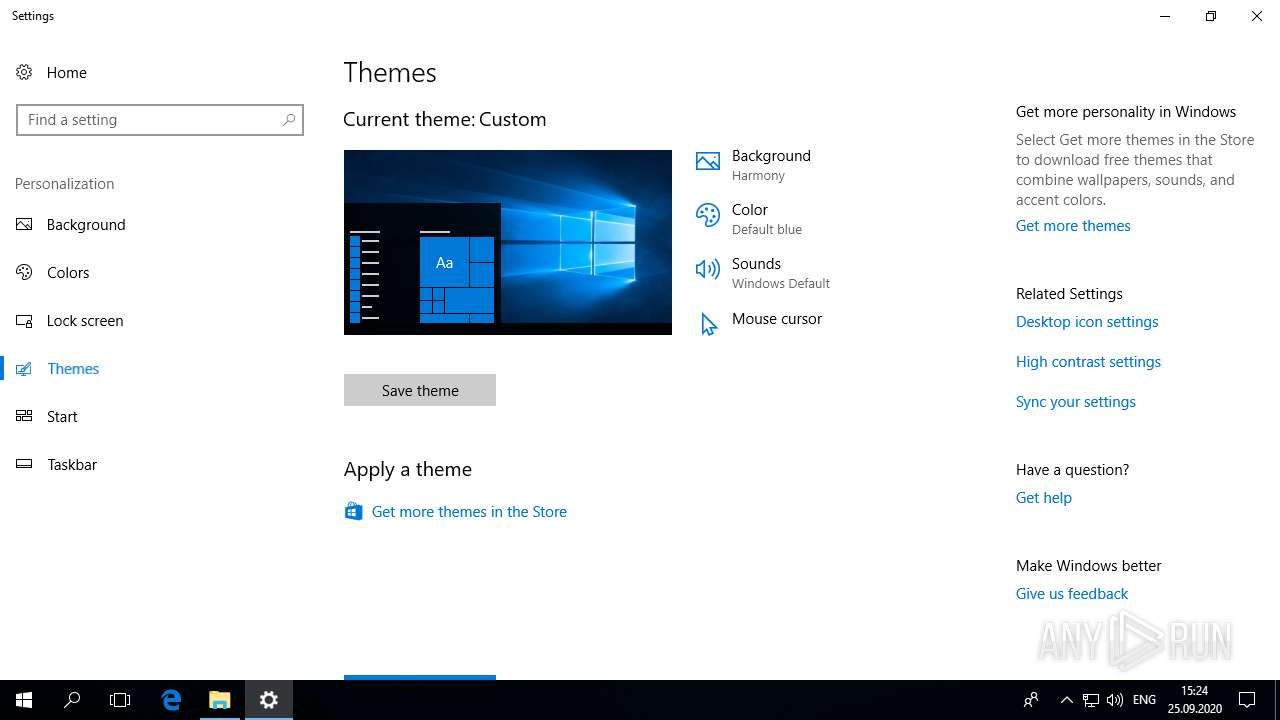The width and height of the screenshot is (1280, 720).
Task: Click the current theme preview thumbnail
Action: click(508, 242)
